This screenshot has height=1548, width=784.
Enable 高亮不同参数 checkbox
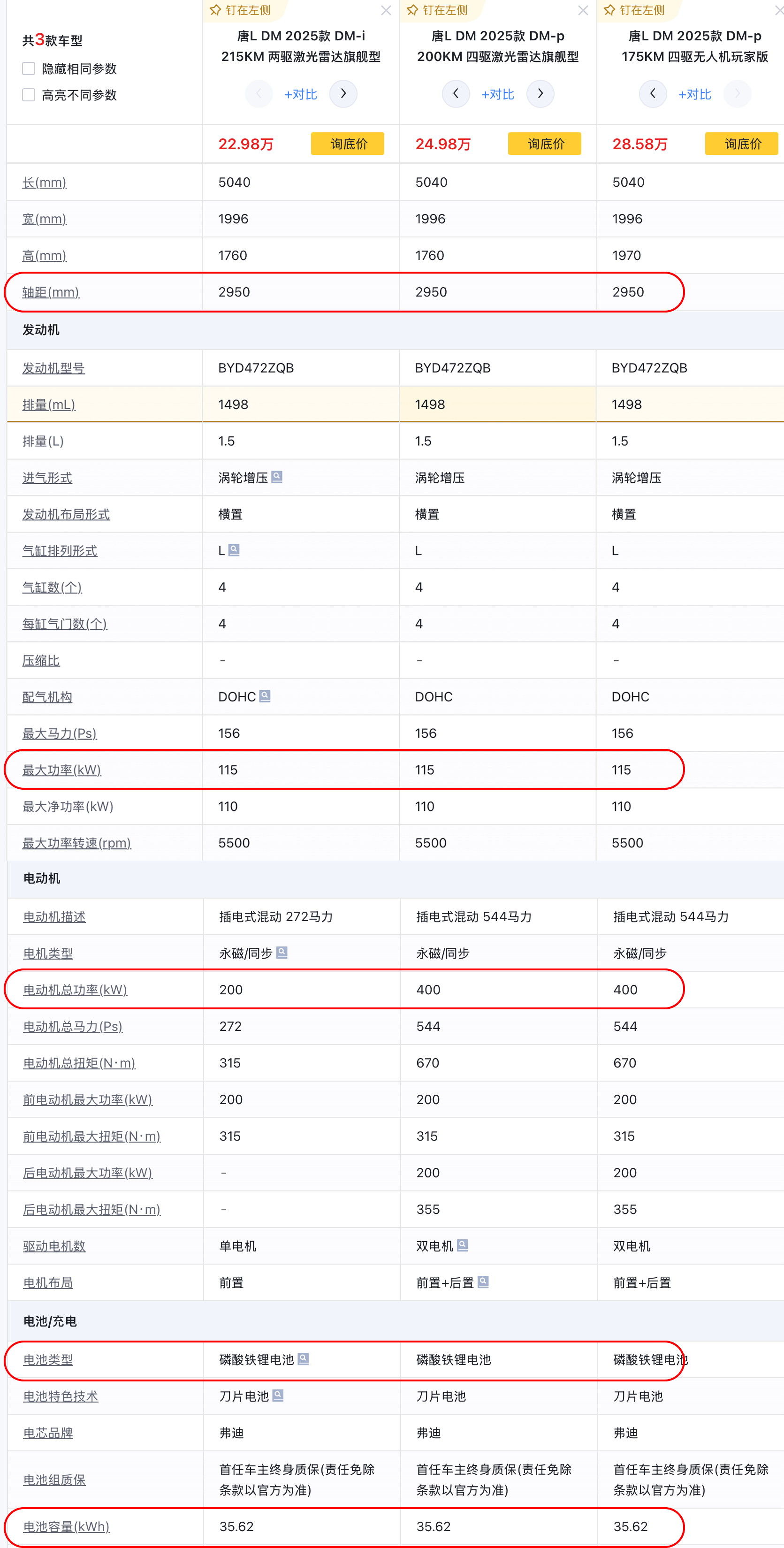[x=28, y=95]
